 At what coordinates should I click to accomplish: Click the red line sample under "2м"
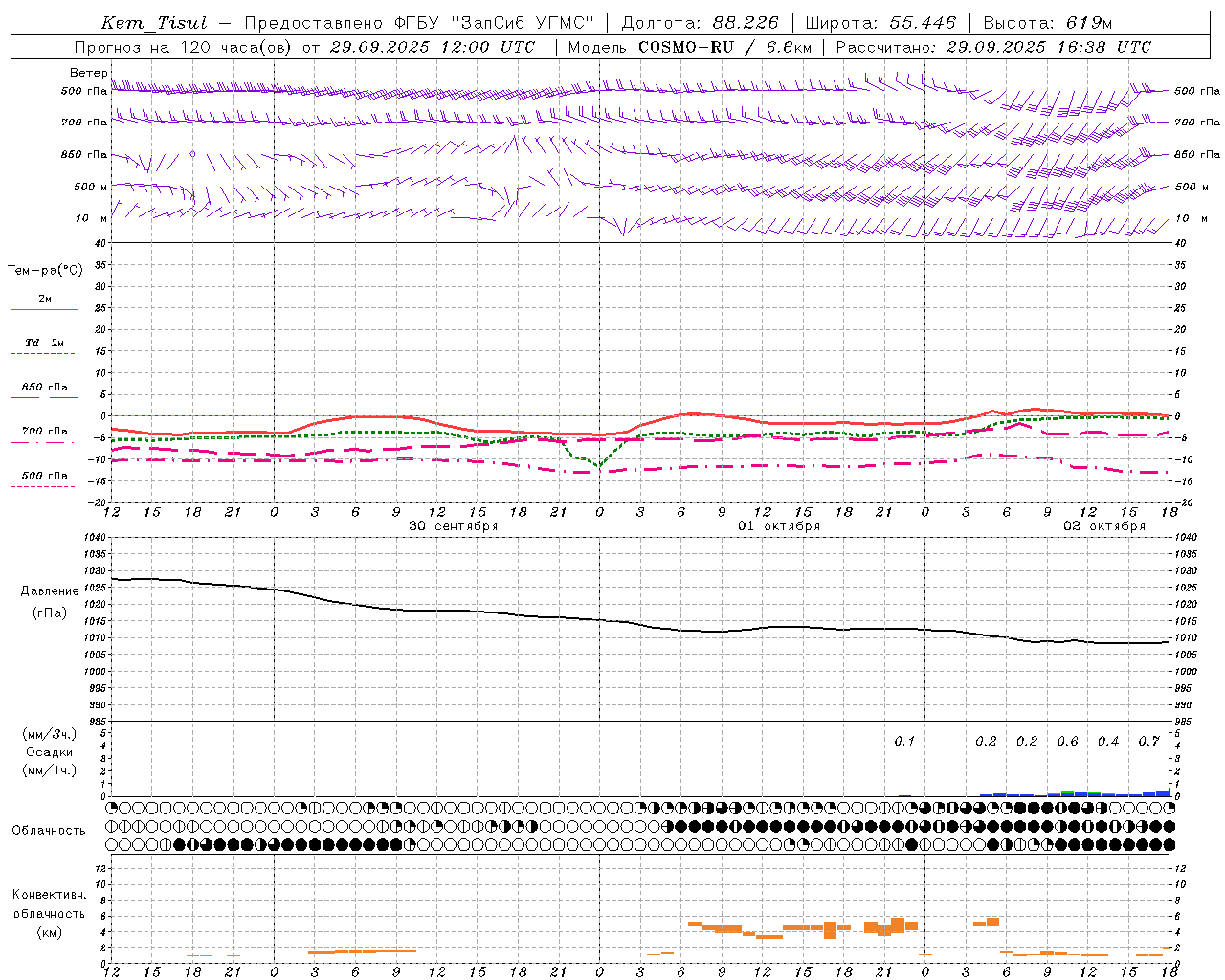pos(44,310)
